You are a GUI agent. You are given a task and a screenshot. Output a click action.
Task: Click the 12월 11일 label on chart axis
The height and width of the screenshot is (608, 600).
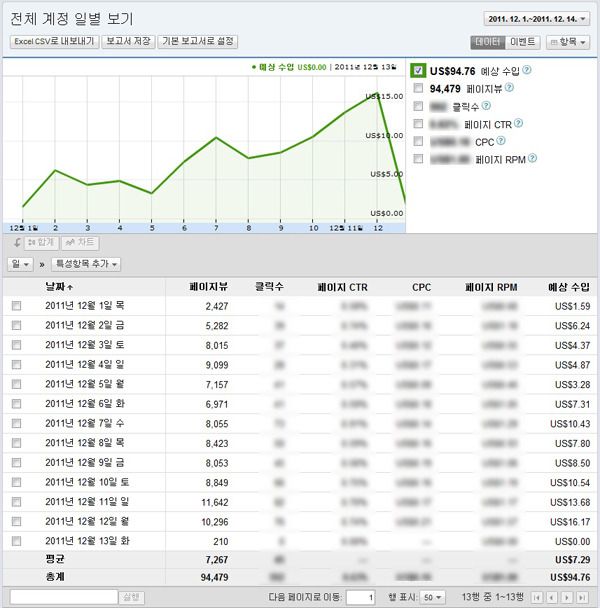pos(346,228)
